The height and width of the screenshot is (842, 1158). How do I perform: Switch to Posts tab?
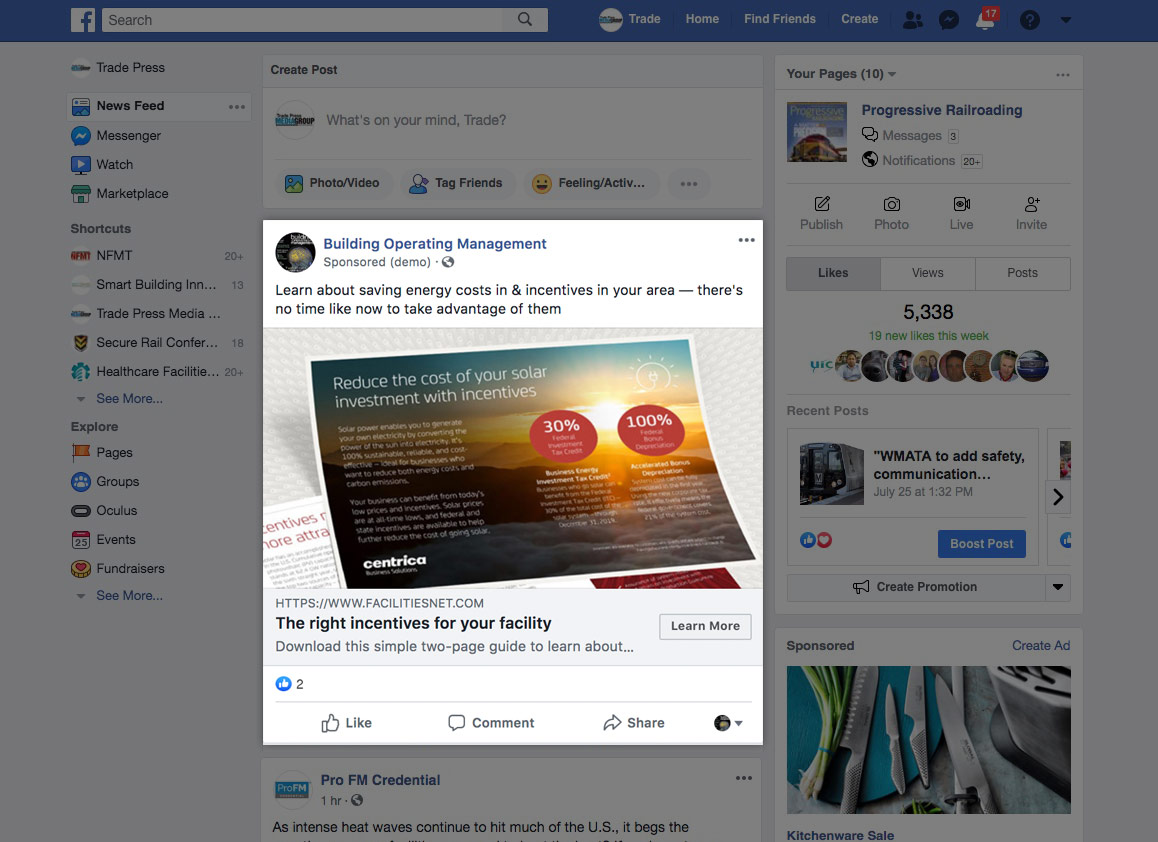click(1023, 273)
